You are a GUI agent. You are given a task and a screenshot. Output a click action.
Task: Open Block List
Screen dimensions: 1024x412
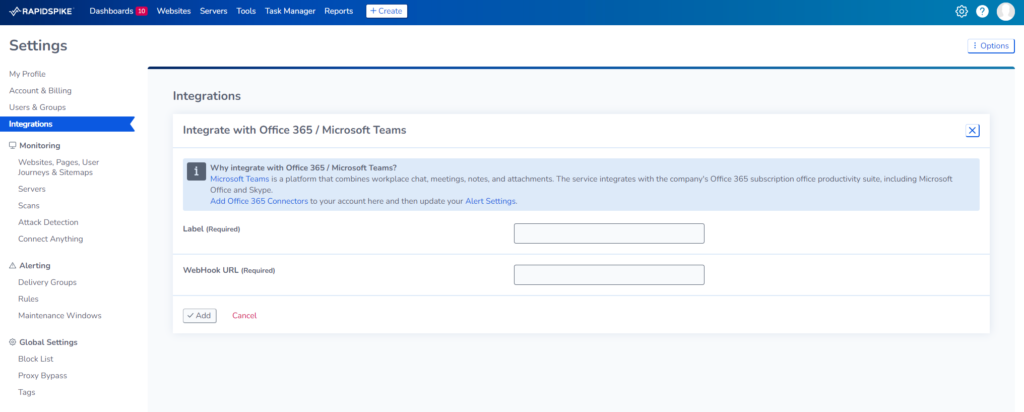coord(36,359)
